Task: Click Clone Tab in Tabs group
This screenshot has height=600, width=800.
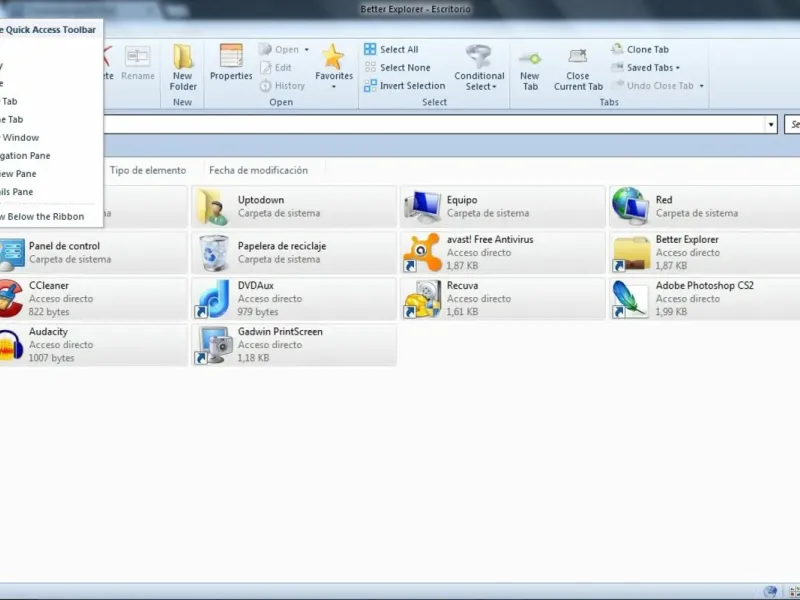Action: [640, 49]
